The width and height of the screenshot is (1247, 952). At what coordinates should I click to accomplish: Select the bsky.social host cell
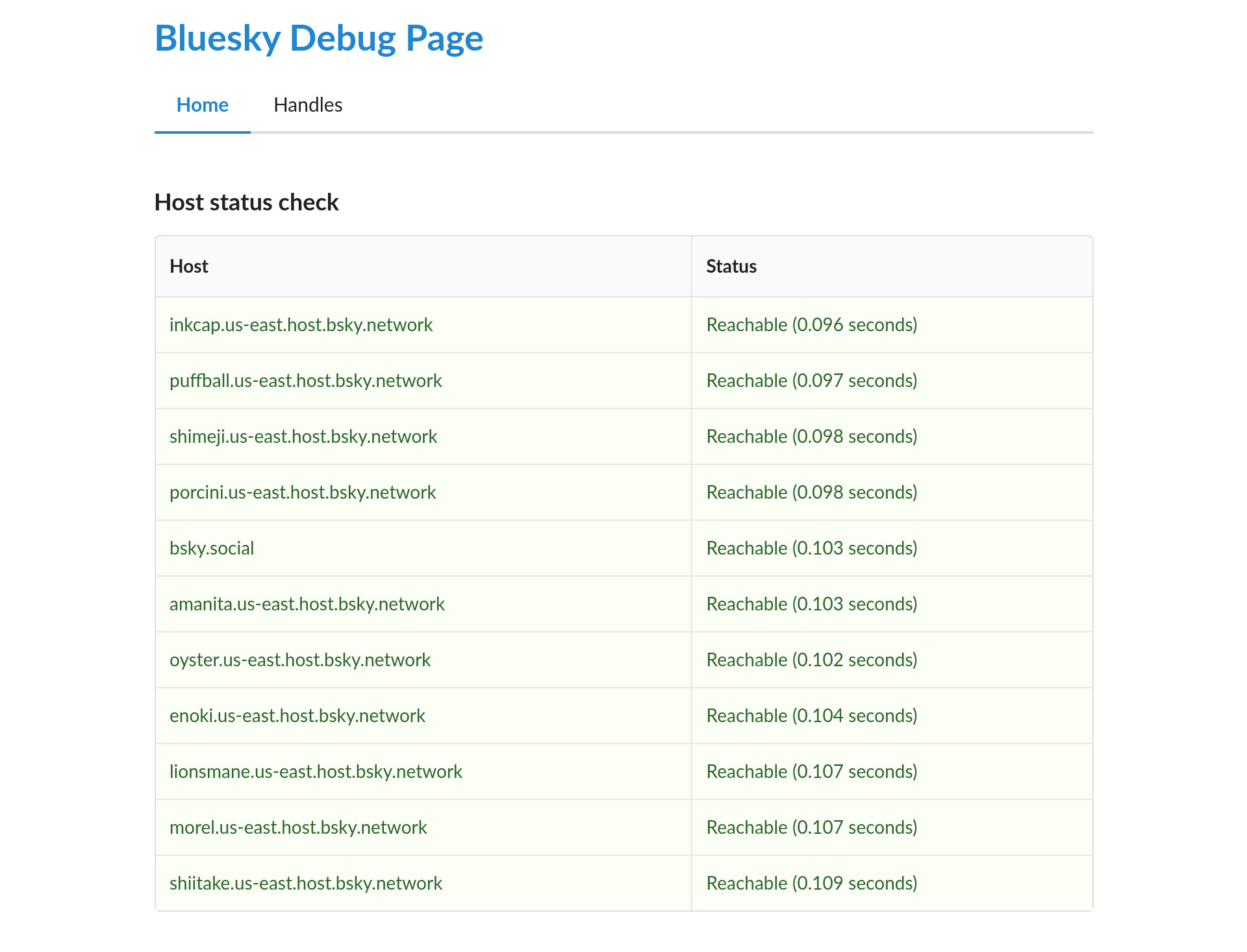coord(423,548)
